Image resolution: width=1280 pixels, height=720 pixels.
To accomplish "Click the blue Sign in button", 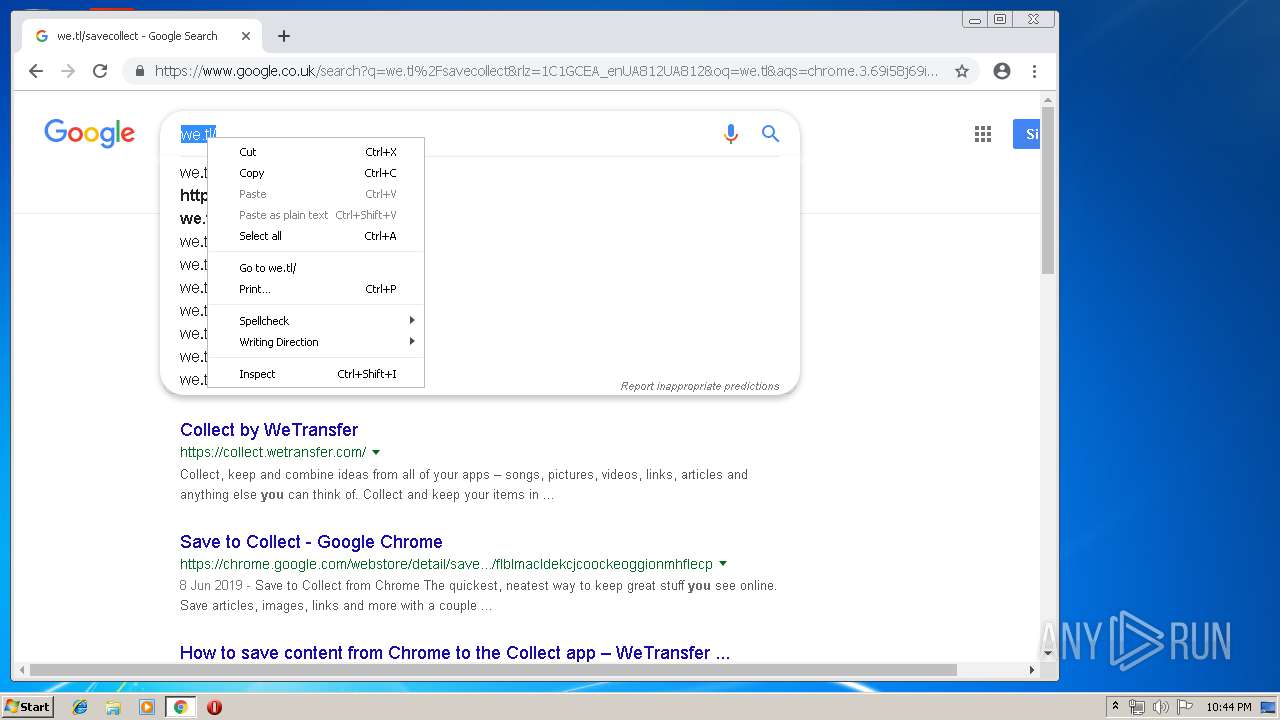I will pos(1027,134).
